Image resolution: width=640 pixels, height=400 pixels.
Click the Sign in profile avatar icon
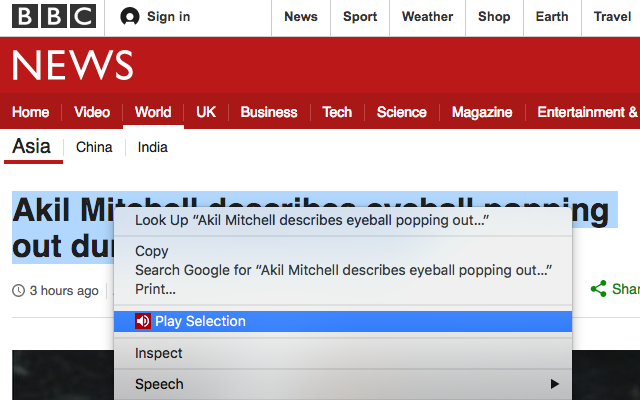[130, 17]
